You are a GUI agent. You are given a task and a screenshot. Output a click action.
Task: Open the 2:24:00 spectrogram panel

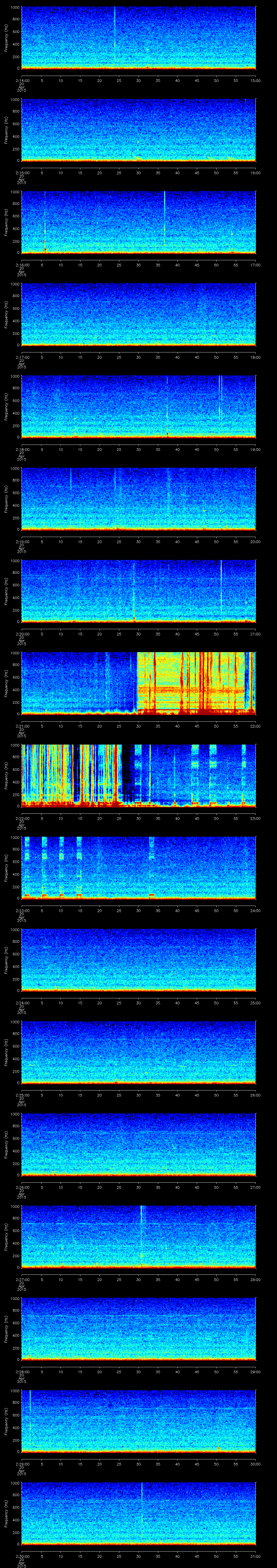point(138,959)
